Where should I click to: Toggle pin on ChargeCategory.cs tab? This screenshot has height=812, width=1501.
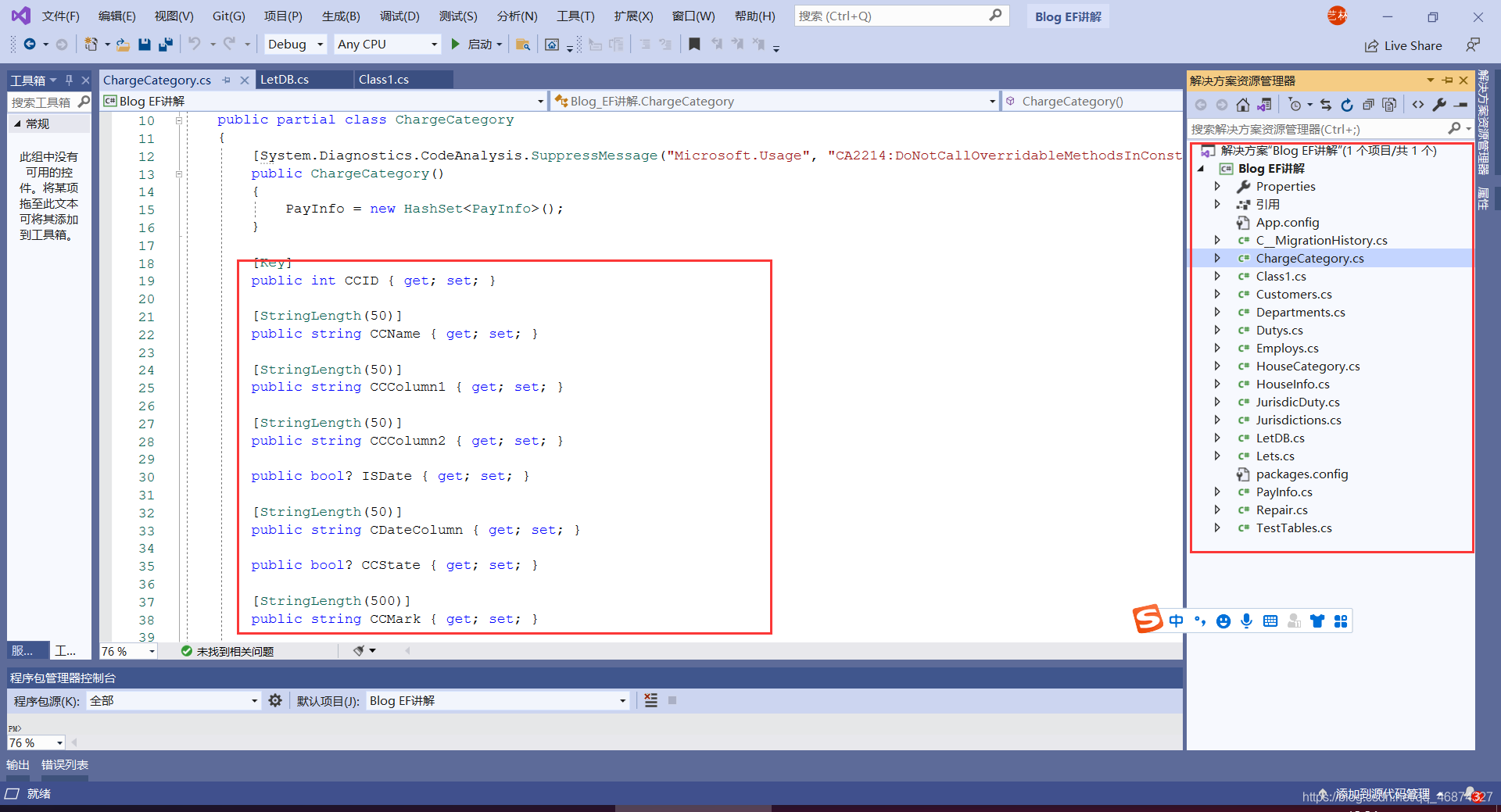227,80
